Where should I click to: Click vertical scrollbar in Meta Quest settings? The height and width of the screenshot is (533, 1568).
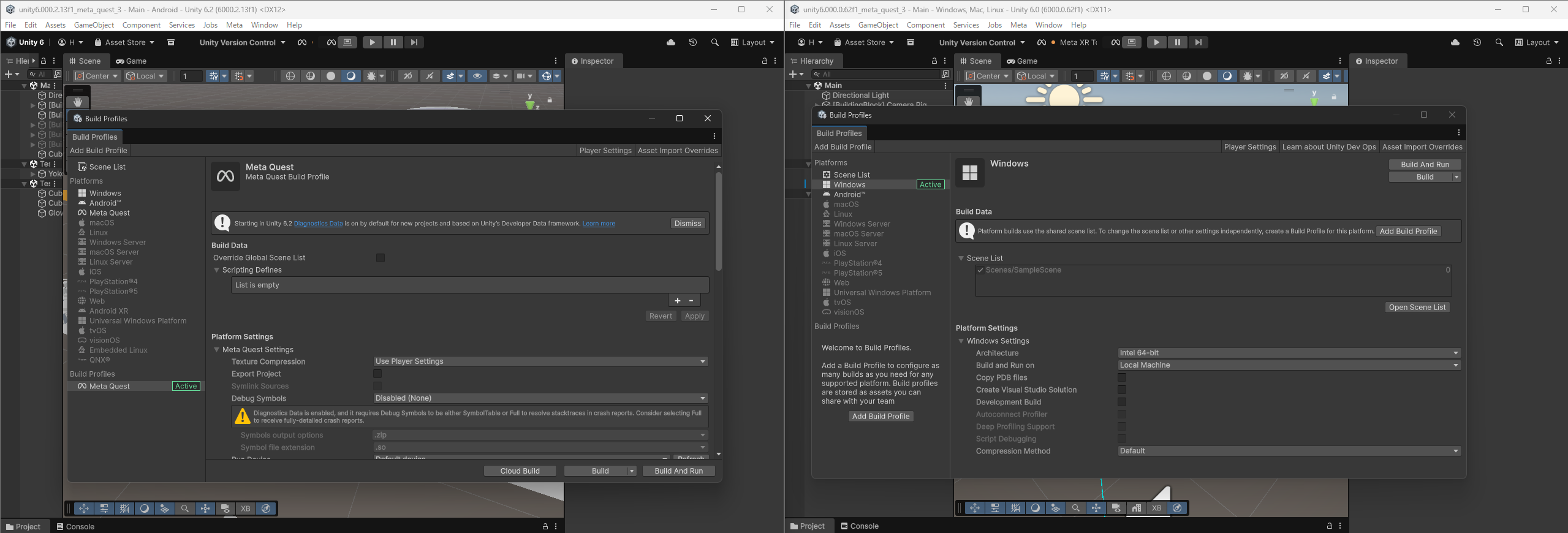click(x=718, y=221)
